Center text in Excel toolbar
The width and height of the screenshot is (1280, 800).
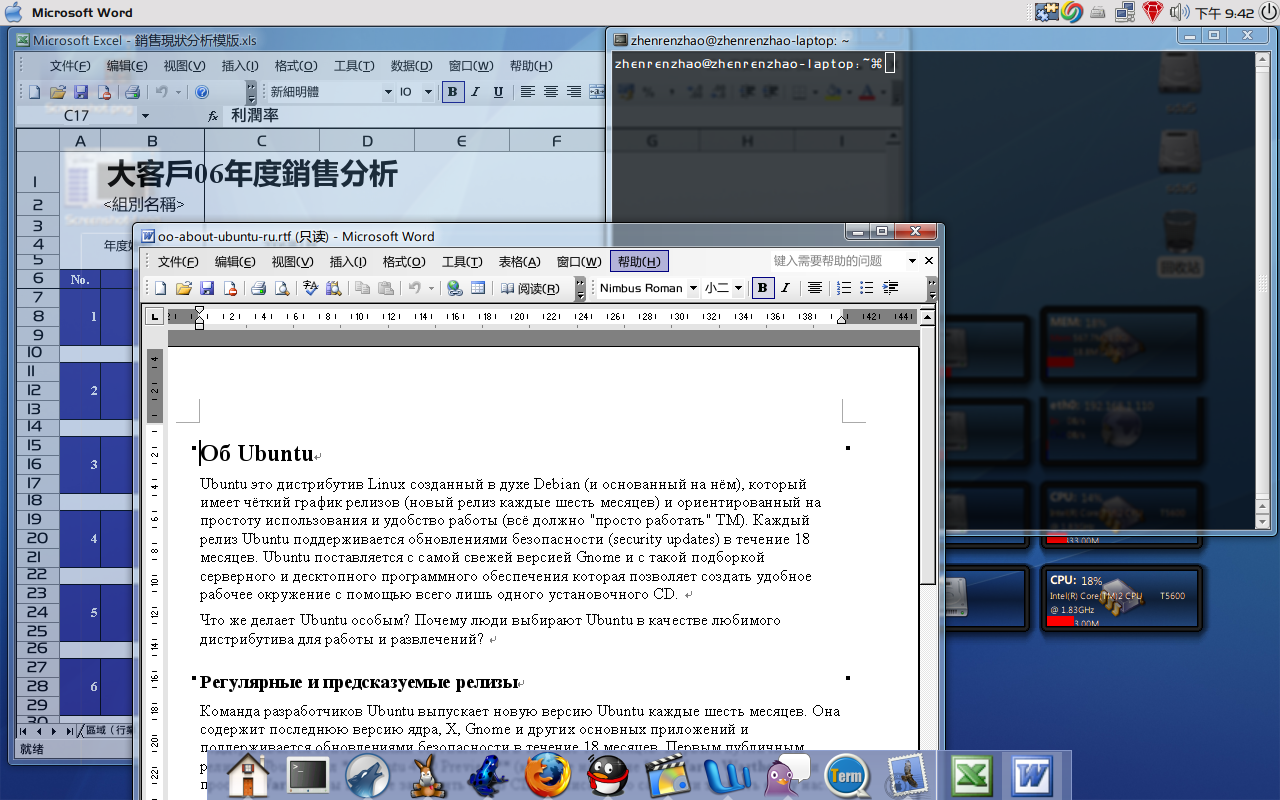click(x=550, y=92)
